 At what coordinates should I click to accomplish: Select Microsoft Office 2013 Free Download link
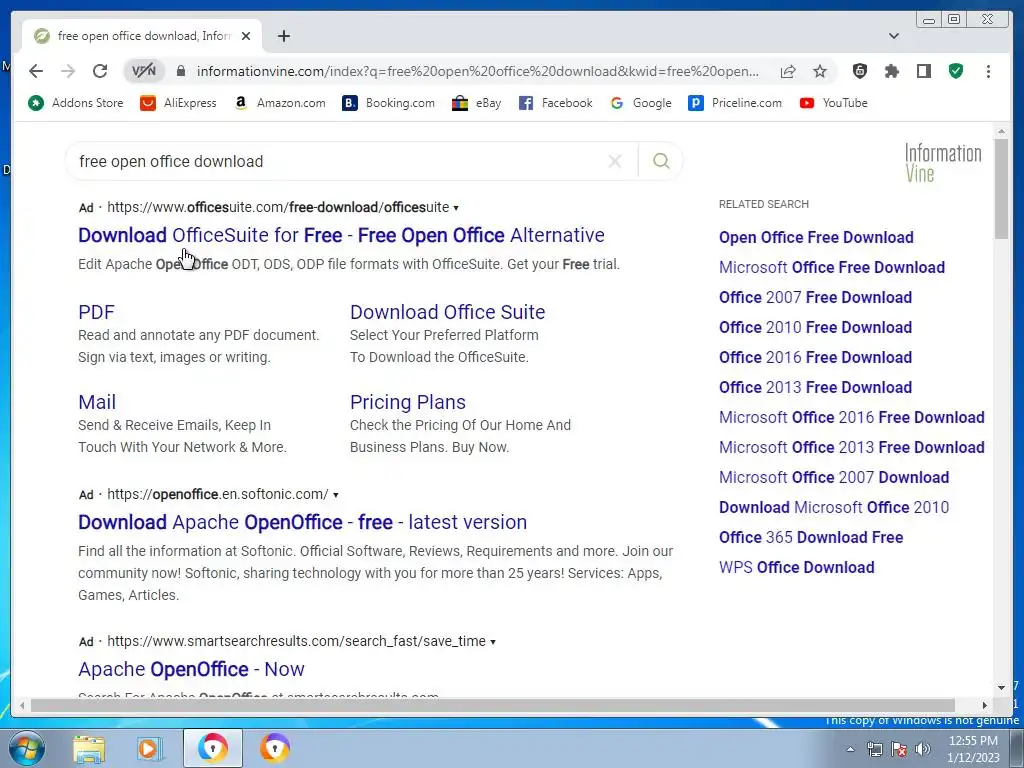coord(852,448)
